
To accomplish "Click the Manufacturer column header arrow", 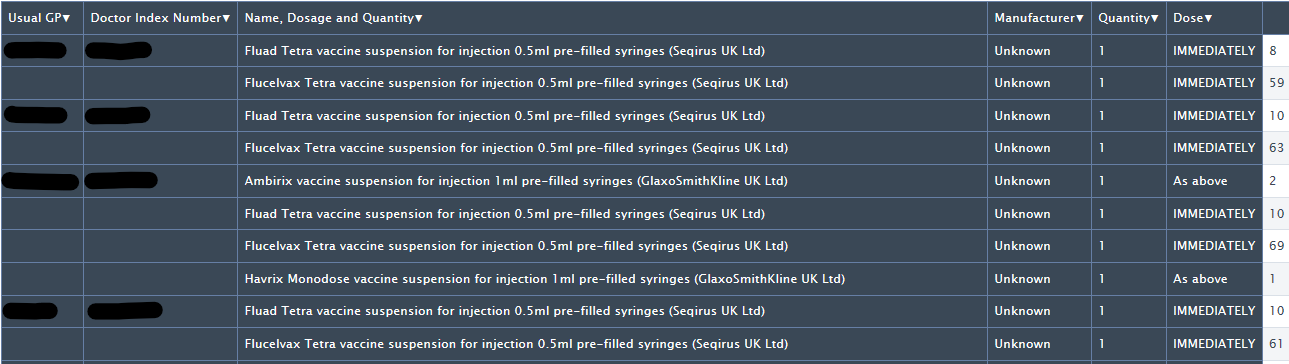I will (1080, 18).
